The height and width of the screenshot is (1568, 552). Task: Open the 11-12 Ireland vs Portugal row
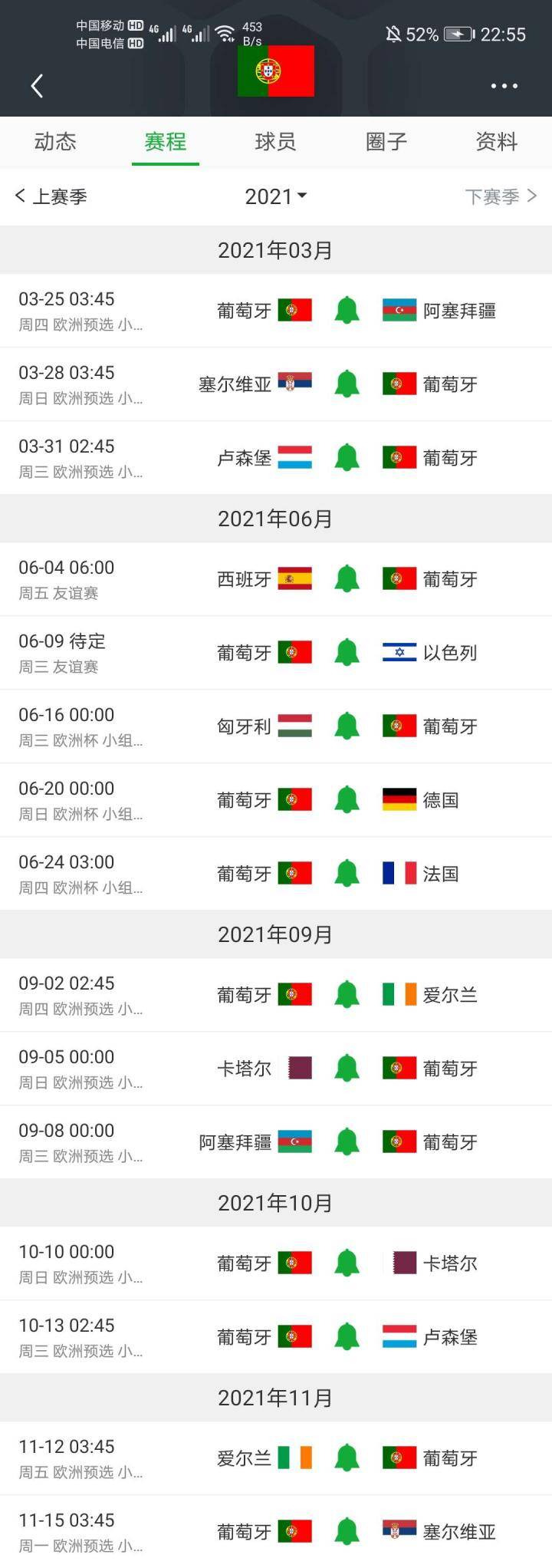(276, 1458)
